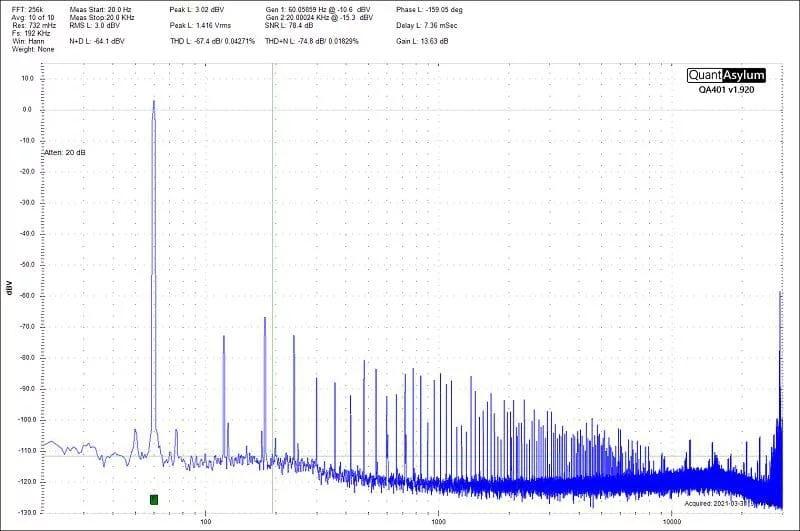Click the green marker square below the 60 Hz peak
The height and width of the screenshot is (531, 800).
point(154,499)
